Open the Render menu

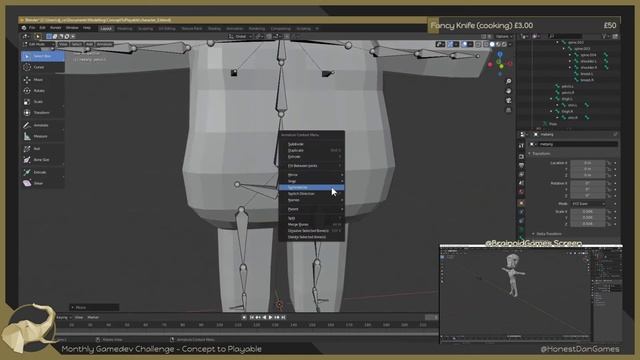pyautogui.click(x=56, y=28)
